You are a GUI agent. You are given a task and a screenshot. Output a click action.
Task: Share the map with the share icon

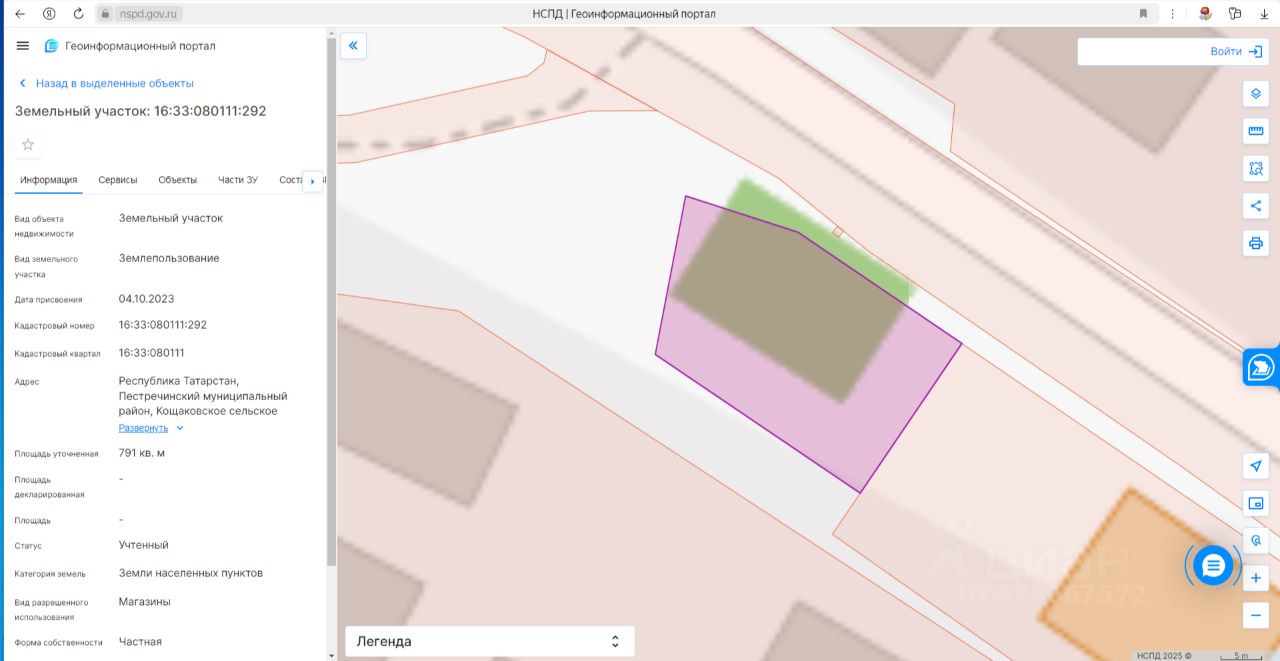pos(1256,206)
